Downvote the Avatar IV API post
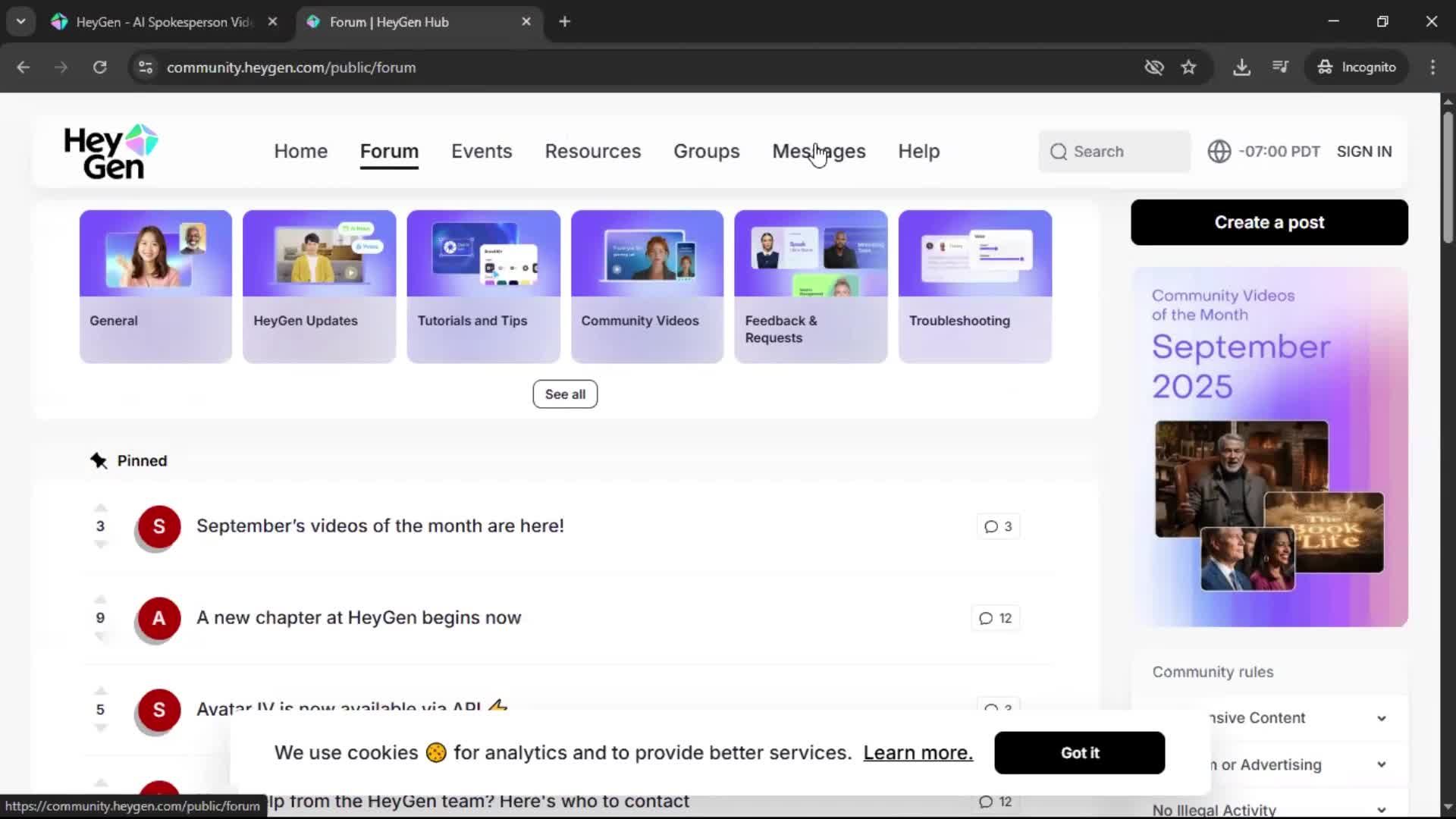1456x819 pixels. pyautogui.click(x=100, y=728)
